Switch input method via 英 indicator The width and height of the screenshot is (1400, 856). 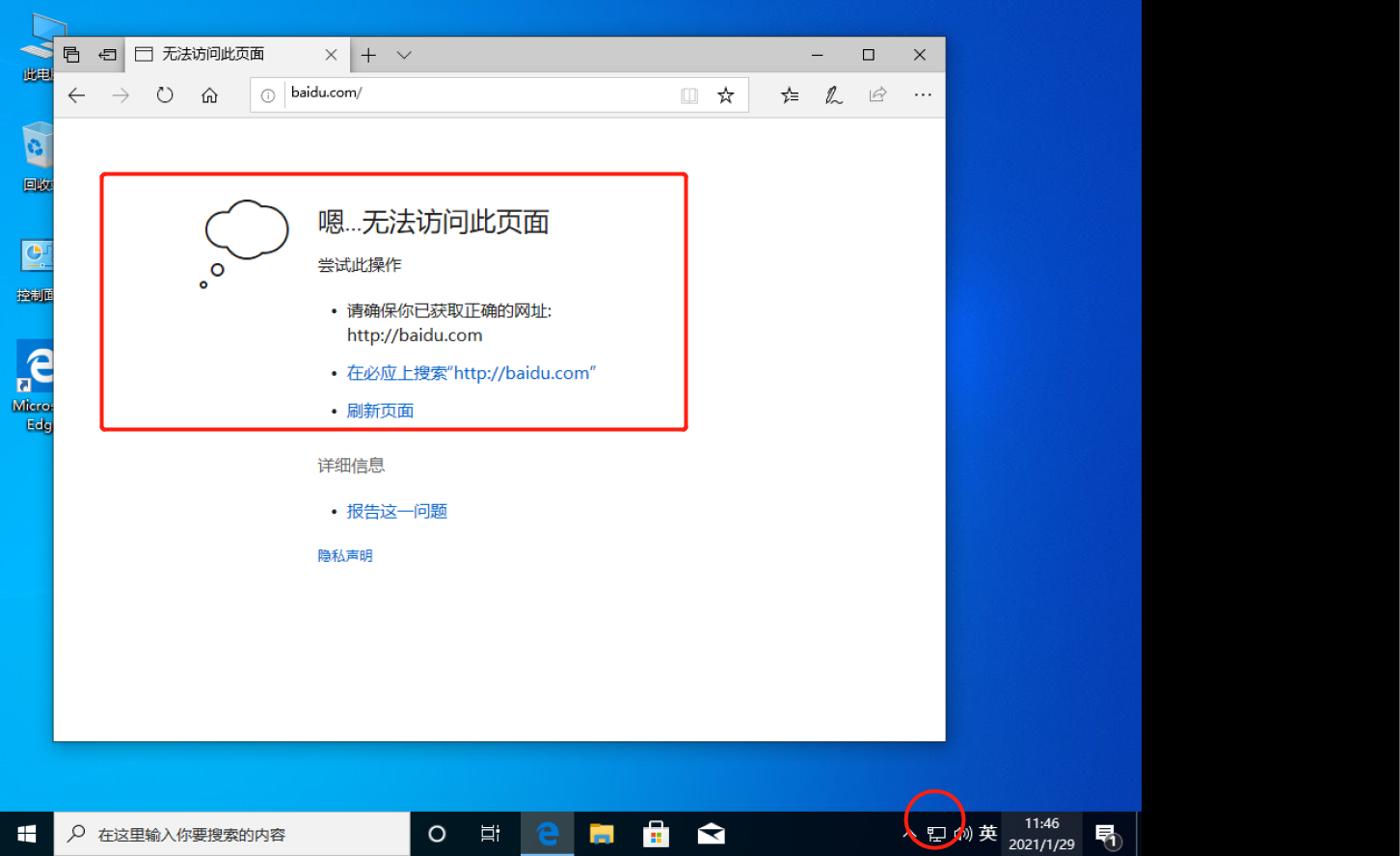pyautogui.click(x=988, y=834)
